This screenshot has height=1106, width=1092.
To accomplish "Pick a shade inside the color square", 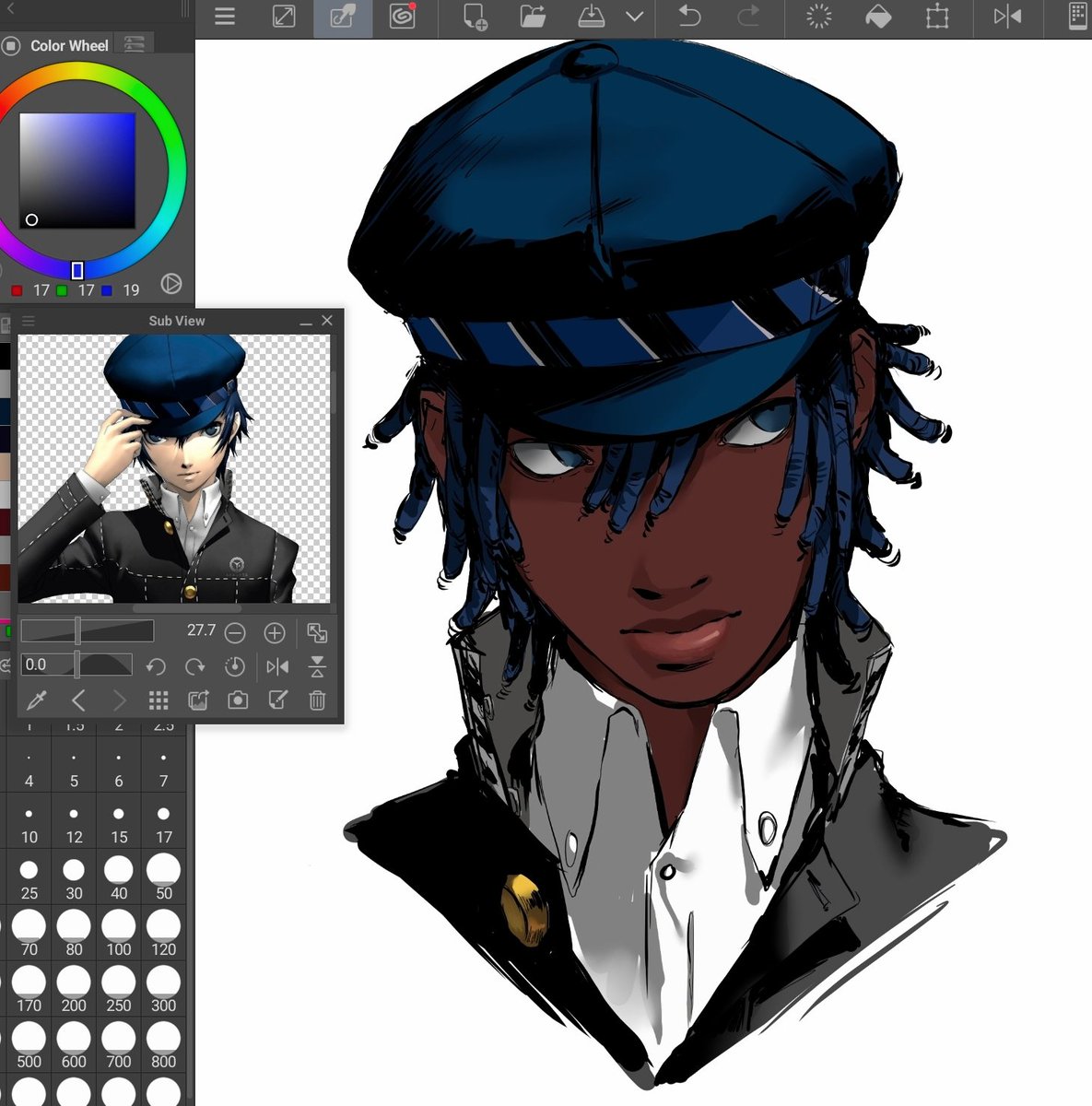I will tap(77, 171).
